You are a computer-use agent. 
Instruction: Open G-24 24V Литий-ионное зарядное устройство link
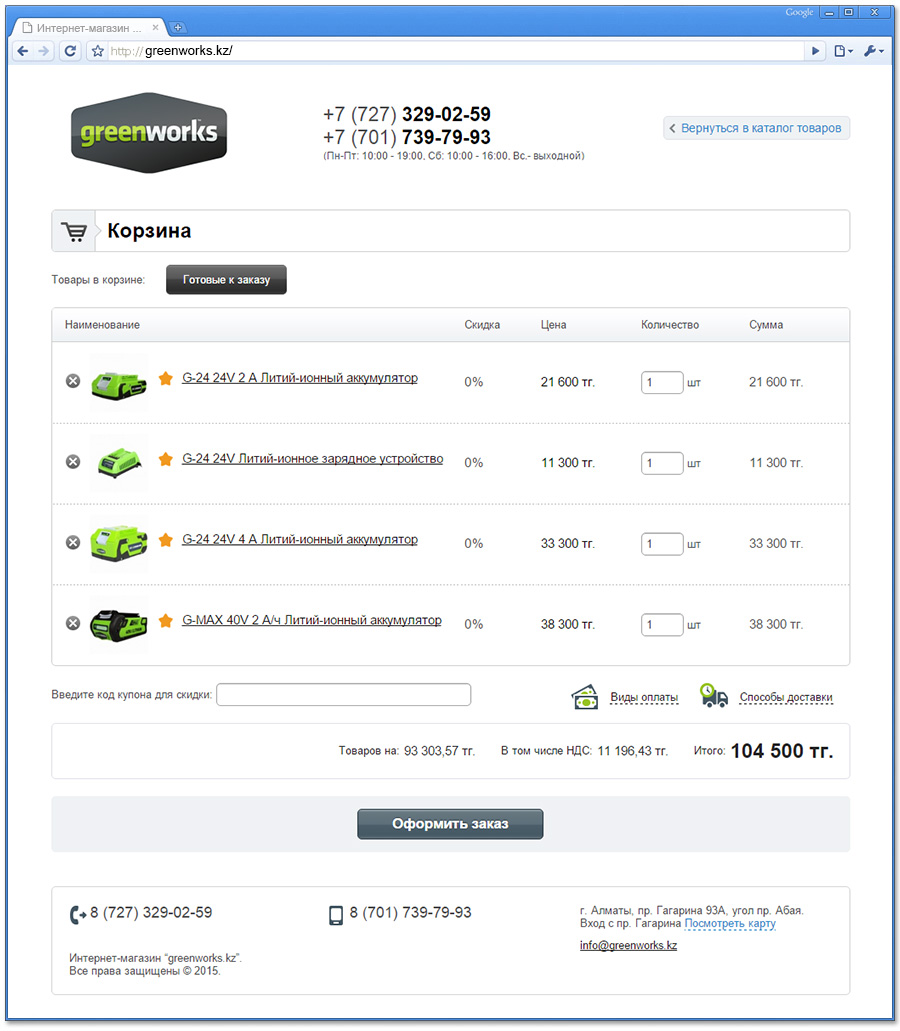click(x=312, y=459)
